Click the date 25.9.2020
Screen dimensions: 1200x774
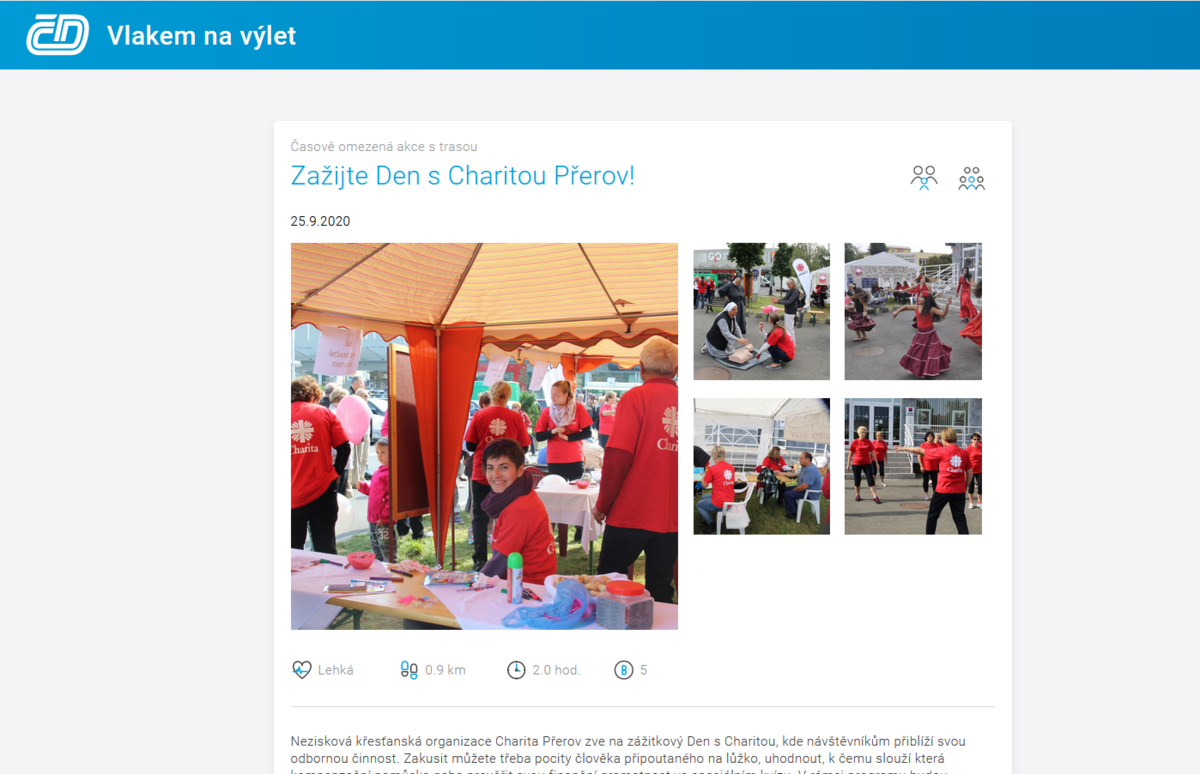click(321, 221)
